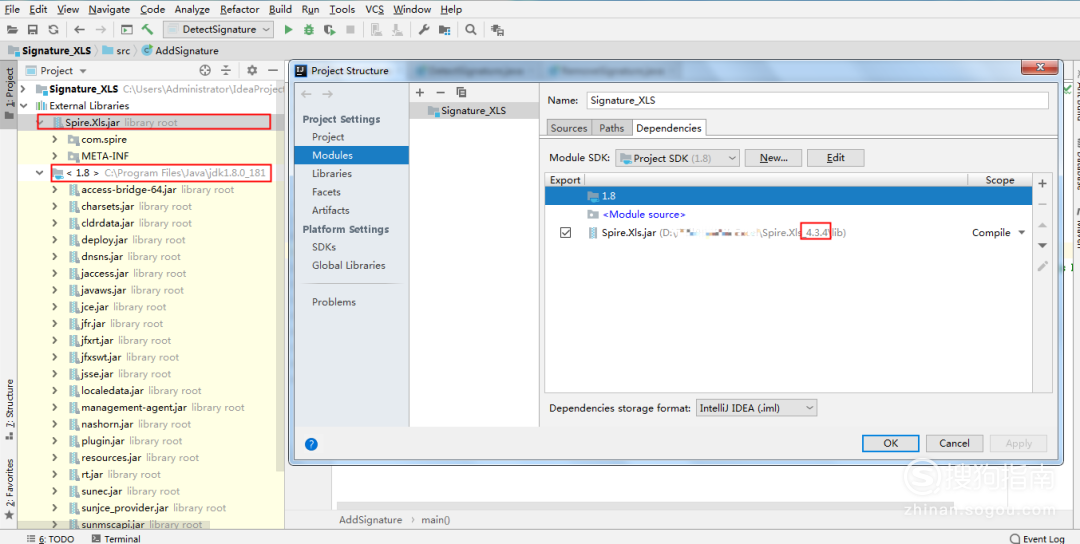Open file via toolbar folder icon
This screenshot has width=1080, height=544.
12,30
